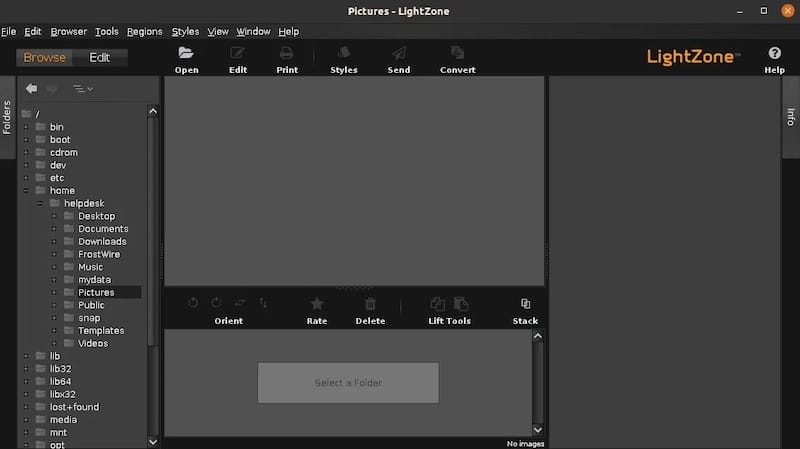Select the Pictures folder
The width and height of the screenshot is (800, 449).
point(96,292)
